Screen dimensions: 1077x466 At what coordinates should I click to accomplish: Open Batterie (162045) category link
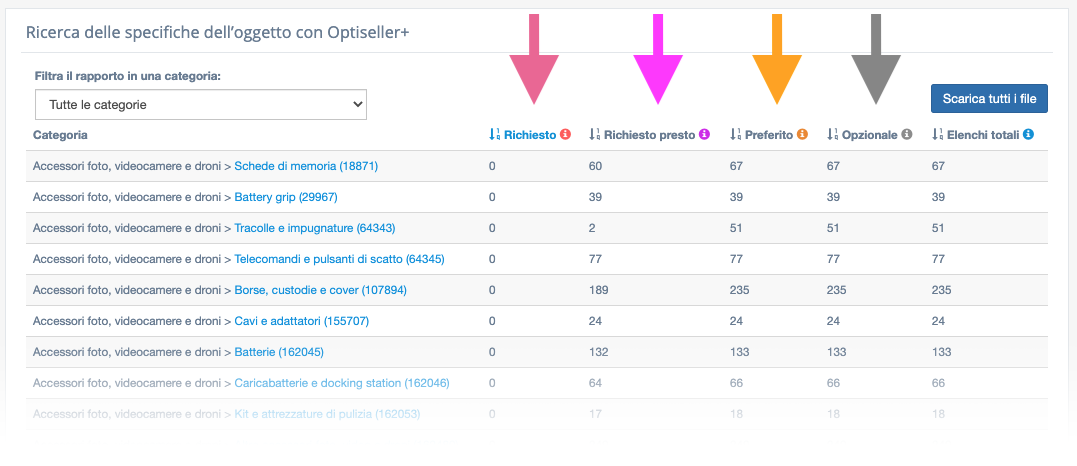click(x=279, y=352)
